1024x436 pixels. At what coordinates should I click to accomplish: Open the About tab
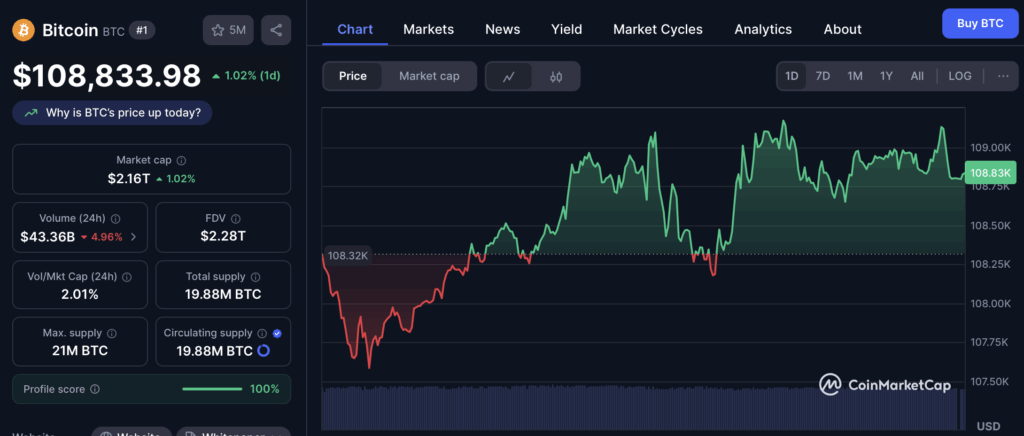click(x=842, y=29)
